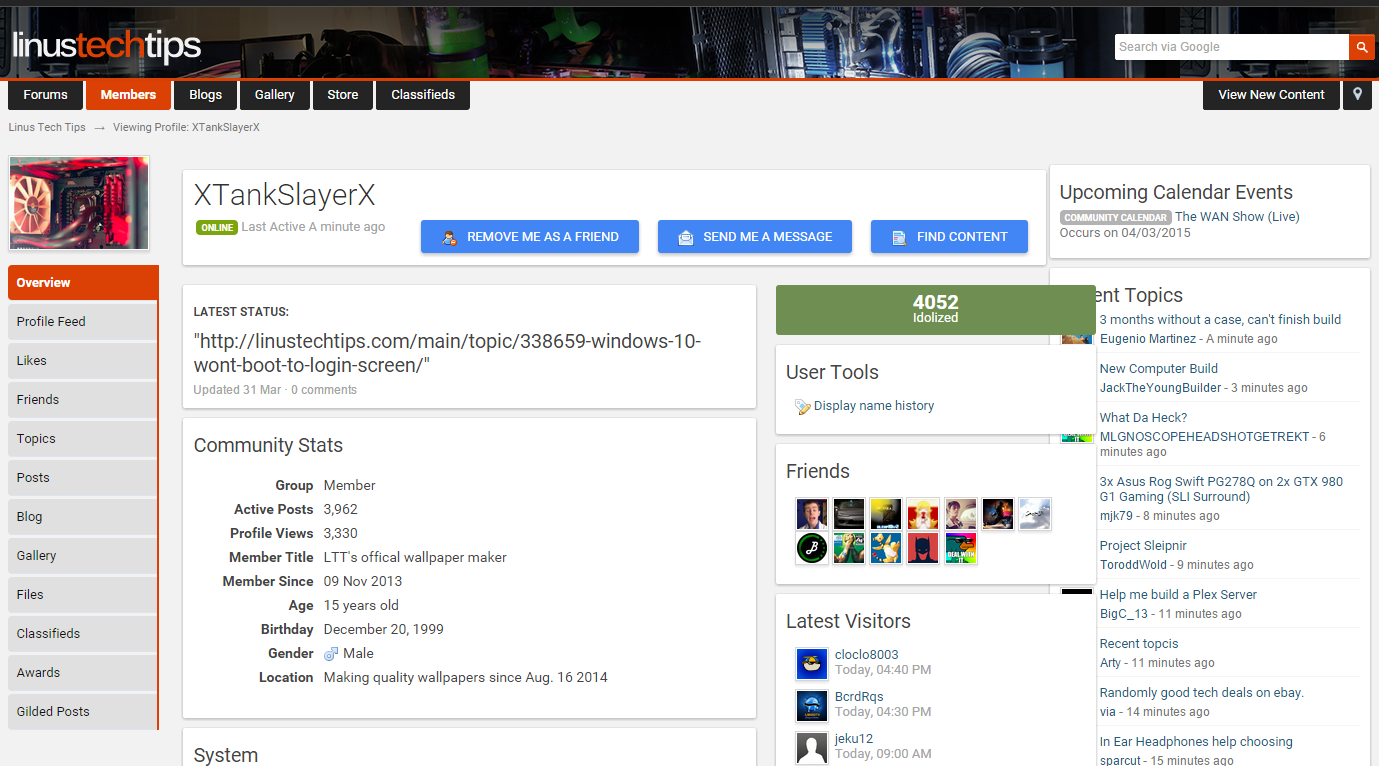Open 'Randomly good tech deals on ebay.' topic

click(1202, 693)
